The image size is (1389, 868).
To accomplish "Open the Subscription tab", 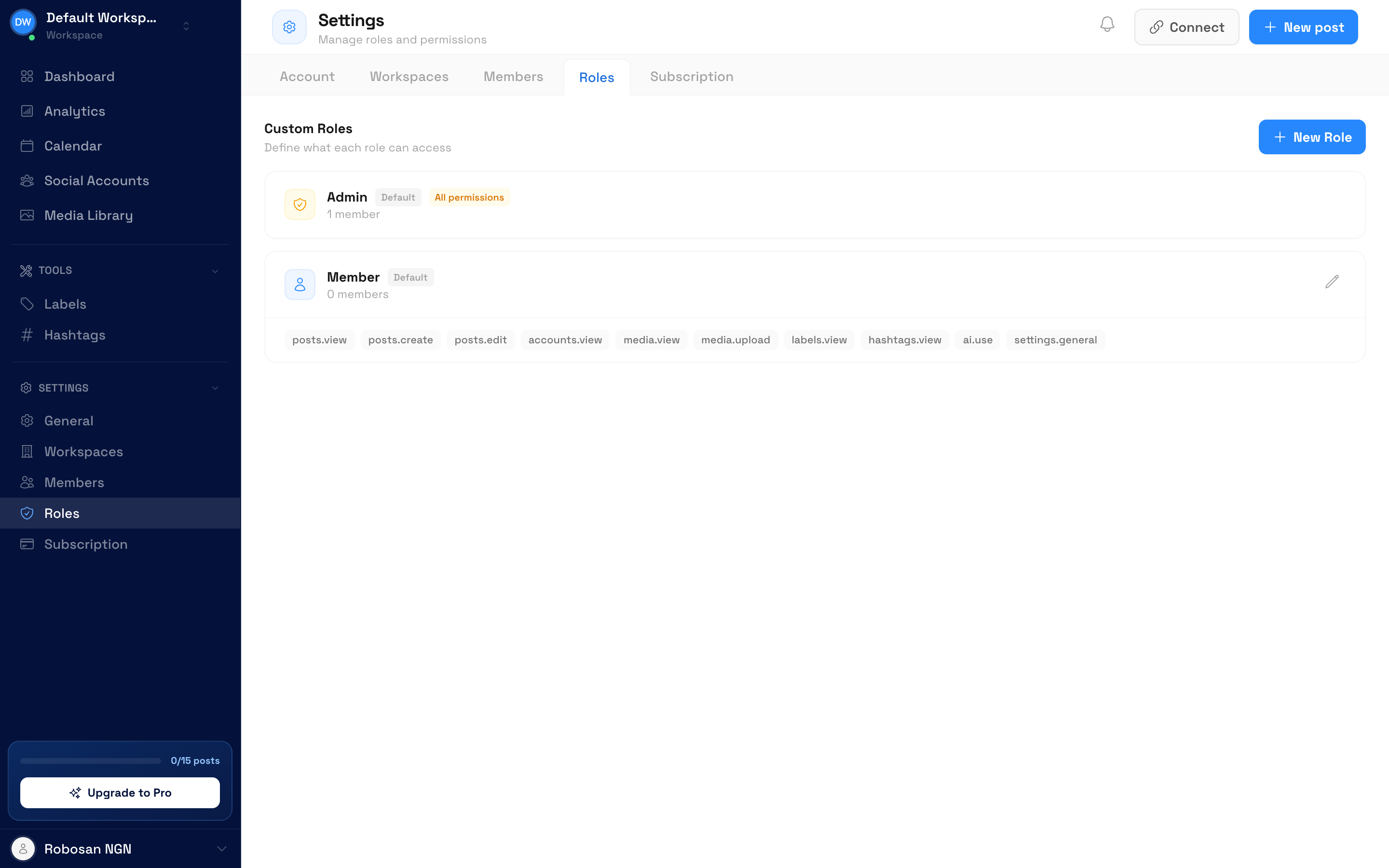I will [691, 76].
